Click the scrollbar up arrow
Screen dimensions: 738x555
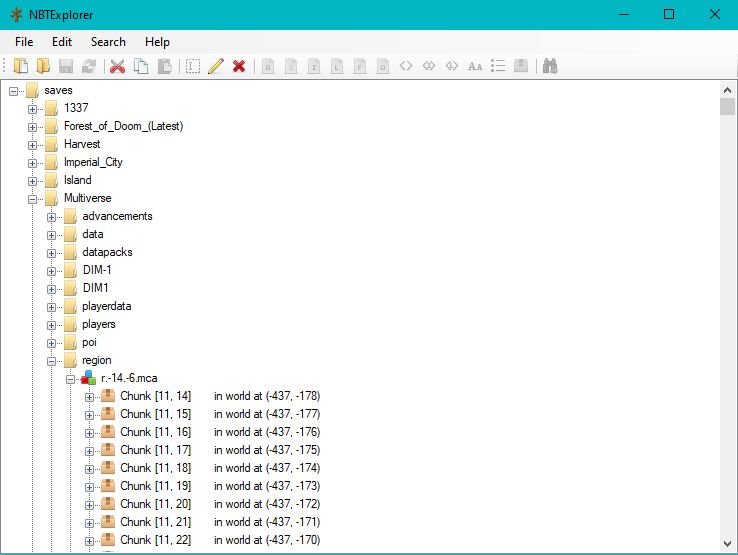pyautogui.click(x=727, y=90)
